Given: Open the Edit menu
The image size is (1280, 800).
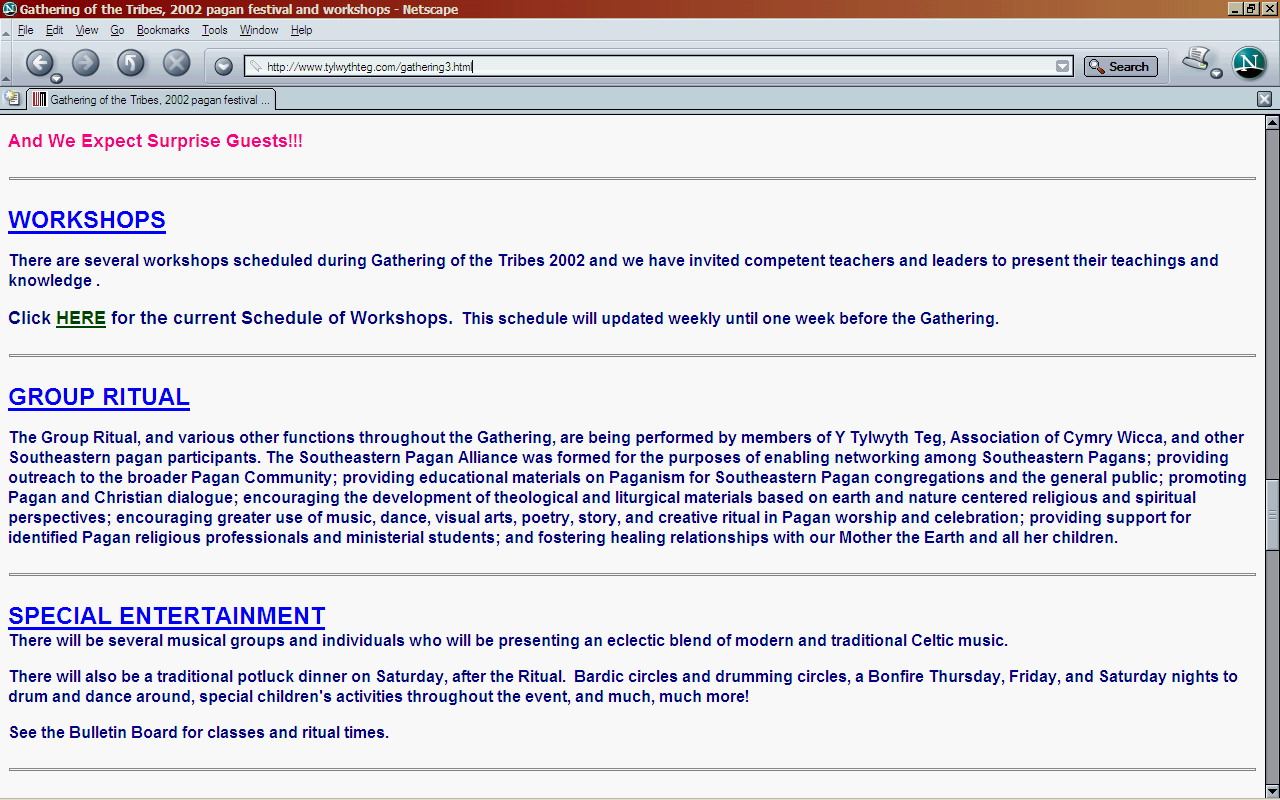Looking at the screenshot, I should coord(54,31).
